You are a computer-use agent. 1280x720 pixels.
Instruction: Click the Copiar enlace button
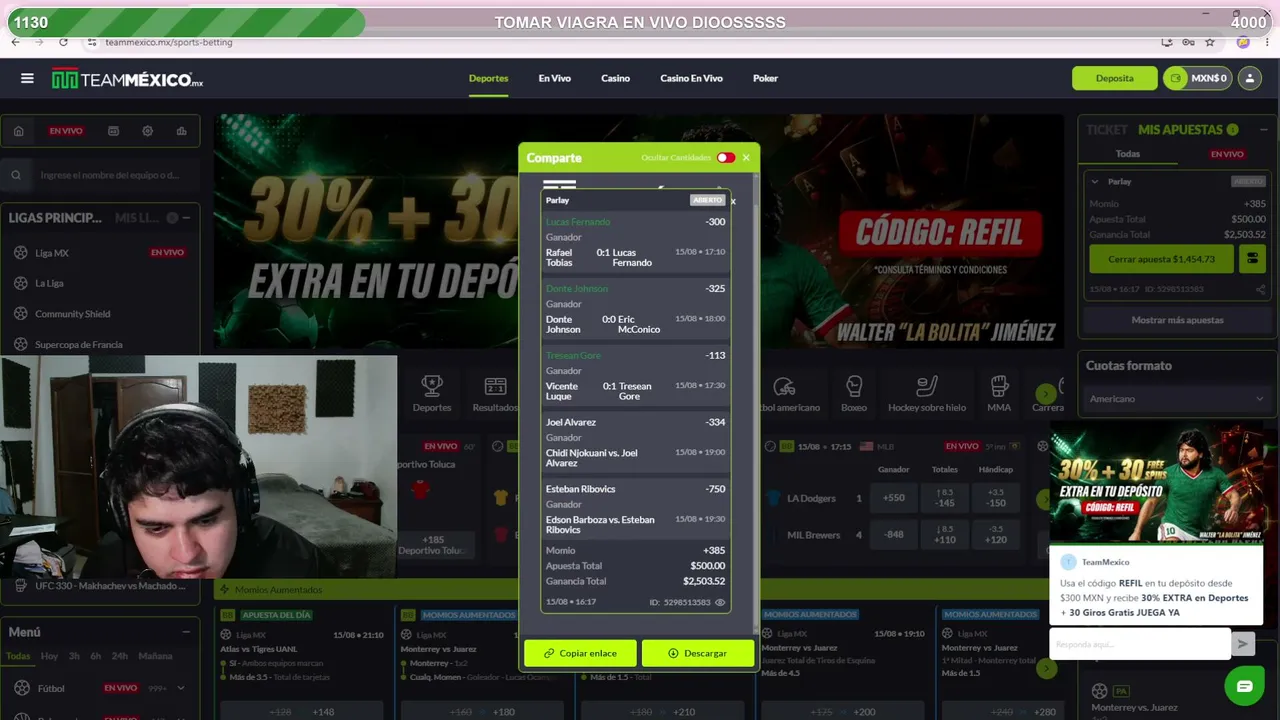(x=580, y=653)
